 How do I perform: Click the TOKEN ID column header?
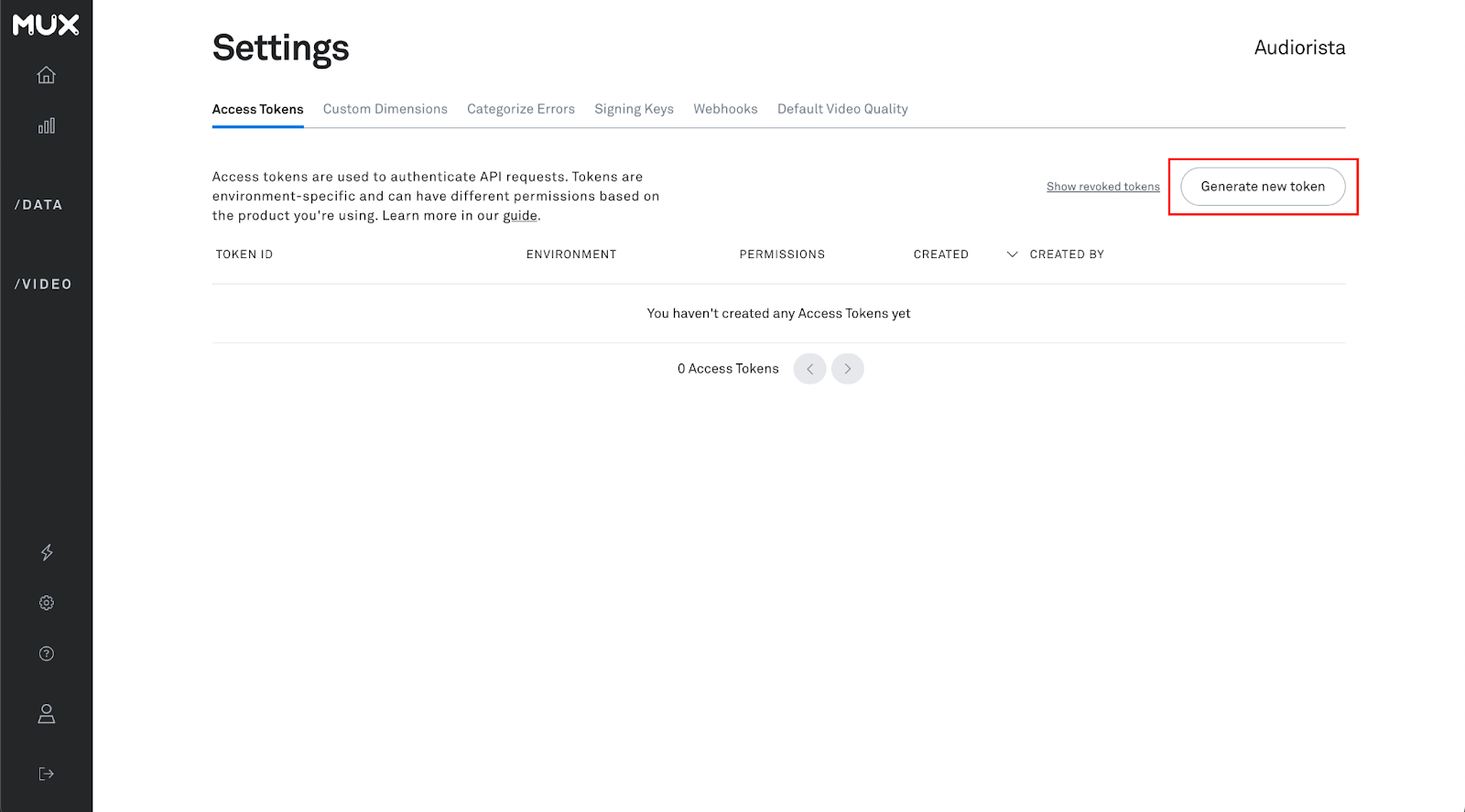point(244,254)
